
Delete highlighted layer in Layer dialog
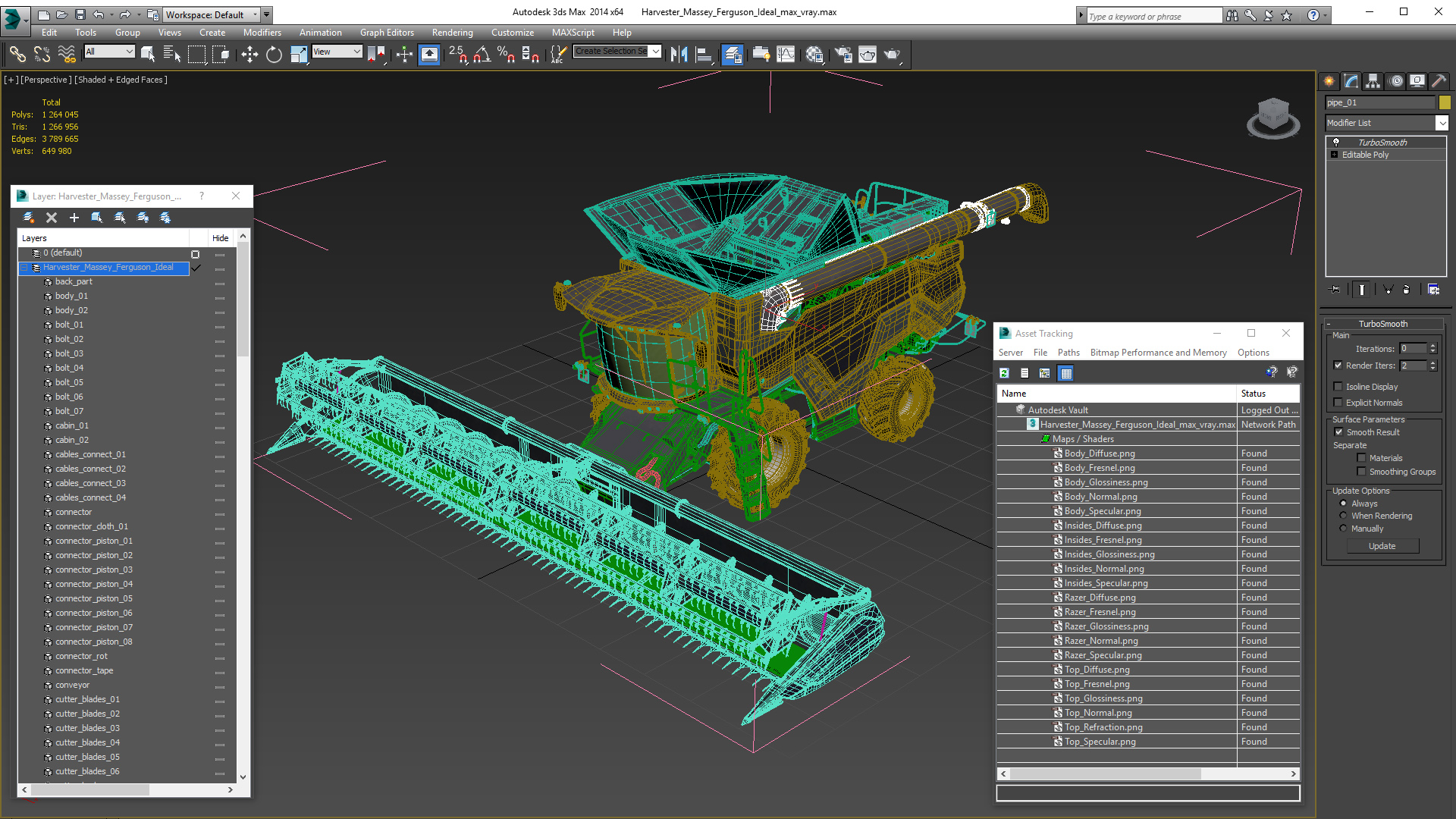tap(52, 218)
